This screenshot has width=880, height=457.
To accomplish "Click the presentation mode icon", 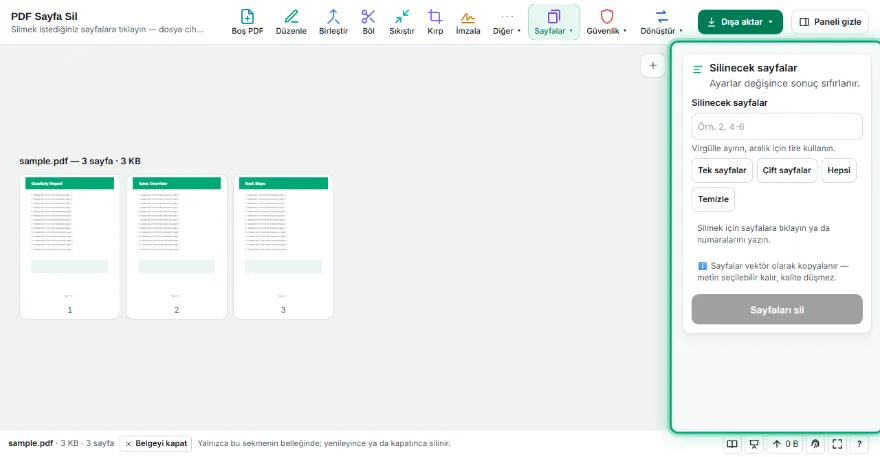I will (754, 444).
